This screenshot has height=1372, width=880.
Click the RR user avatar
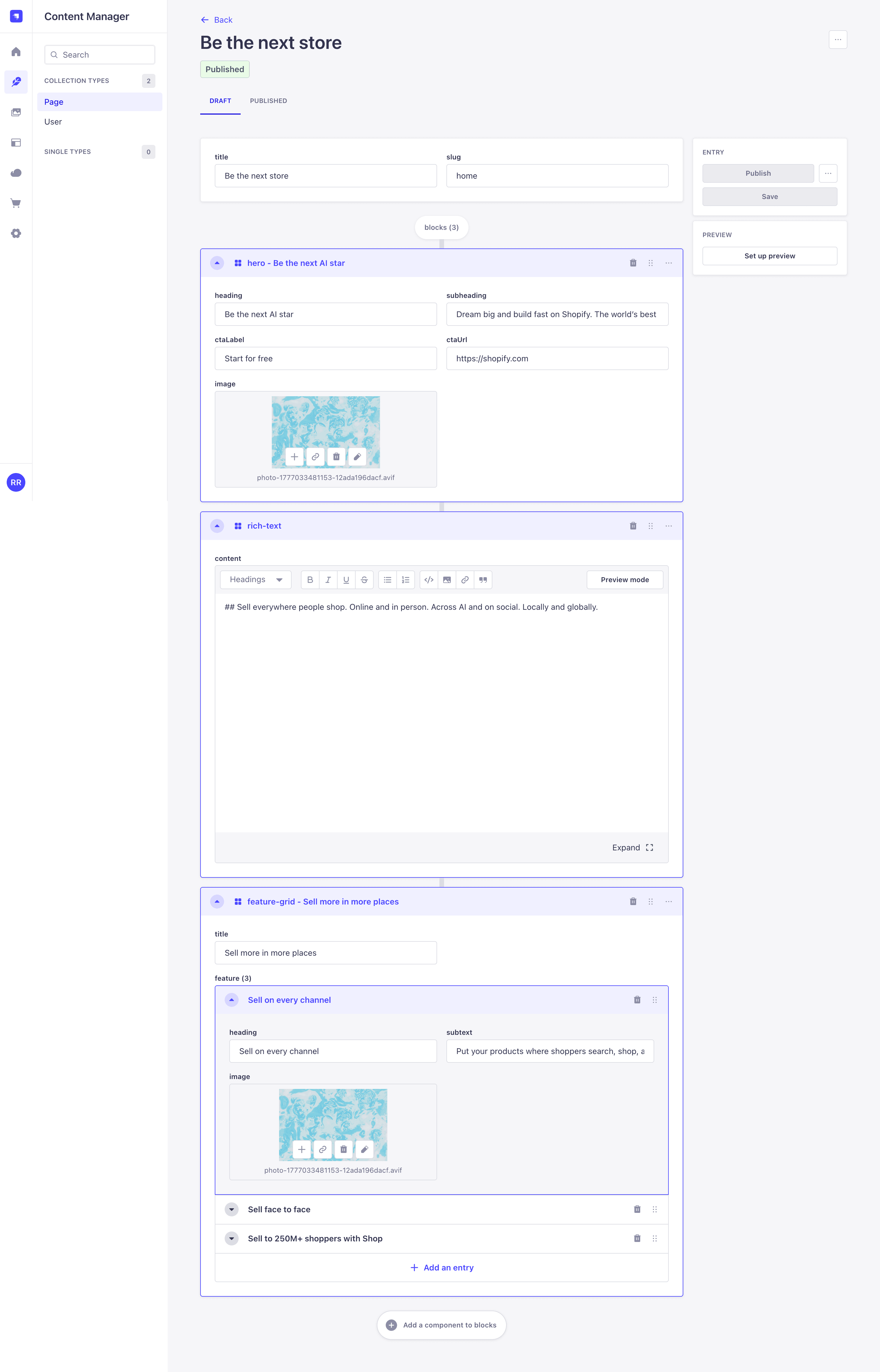[x=16, y=483]
